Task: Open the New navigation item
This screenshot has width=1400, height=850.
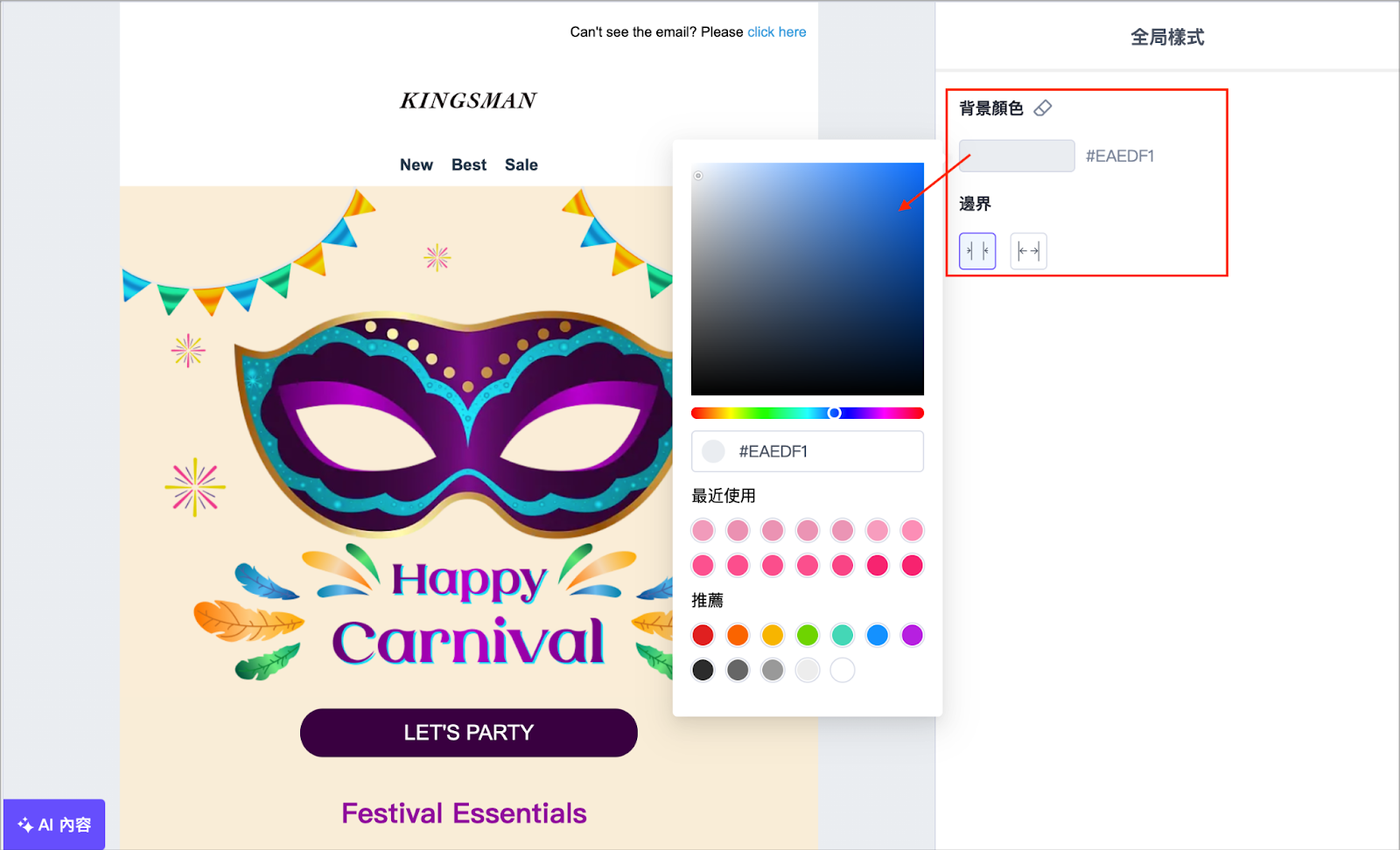Action: [x=416, y=165]
